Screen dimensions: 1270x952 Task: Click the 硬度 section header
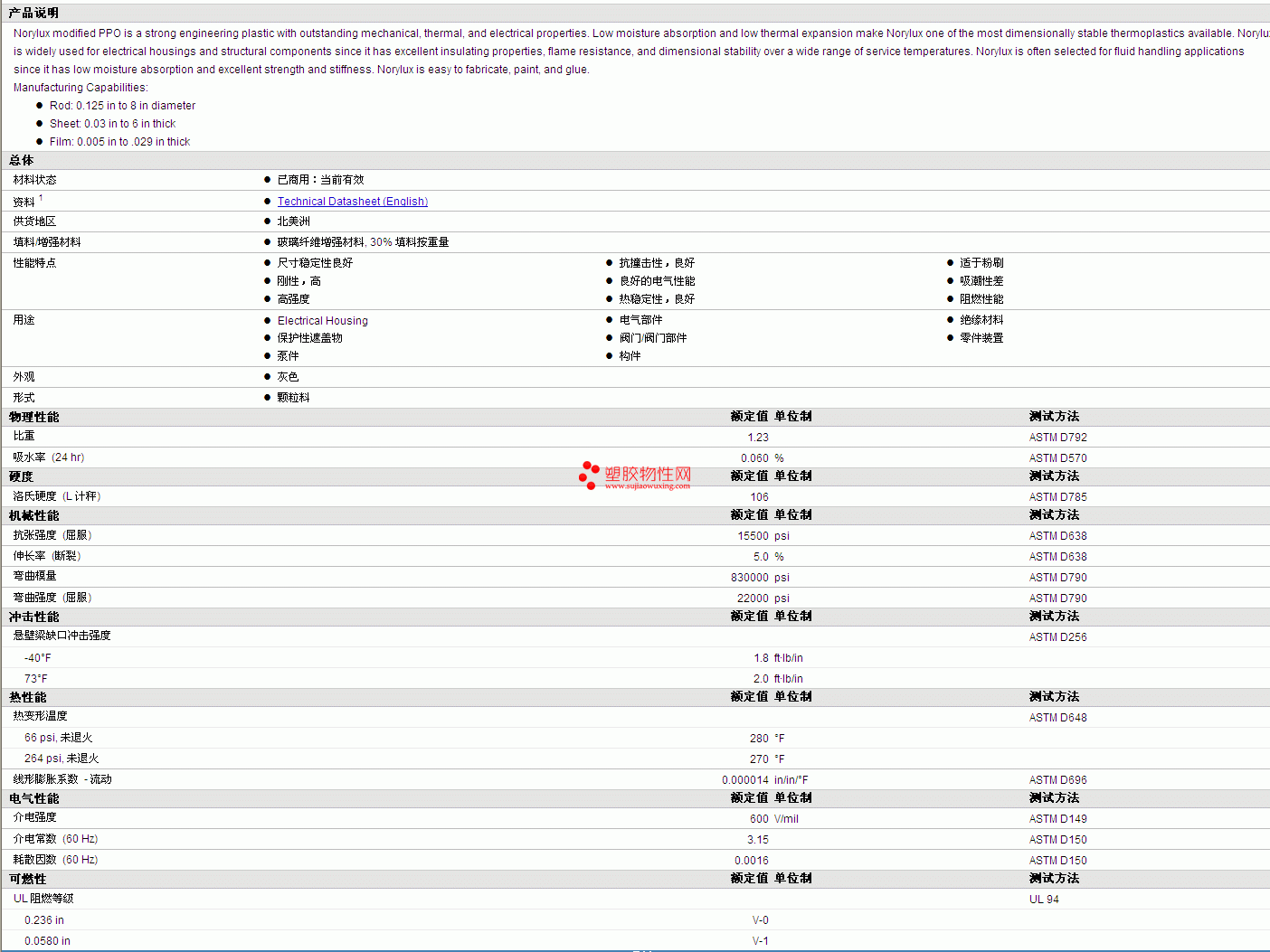22,476
